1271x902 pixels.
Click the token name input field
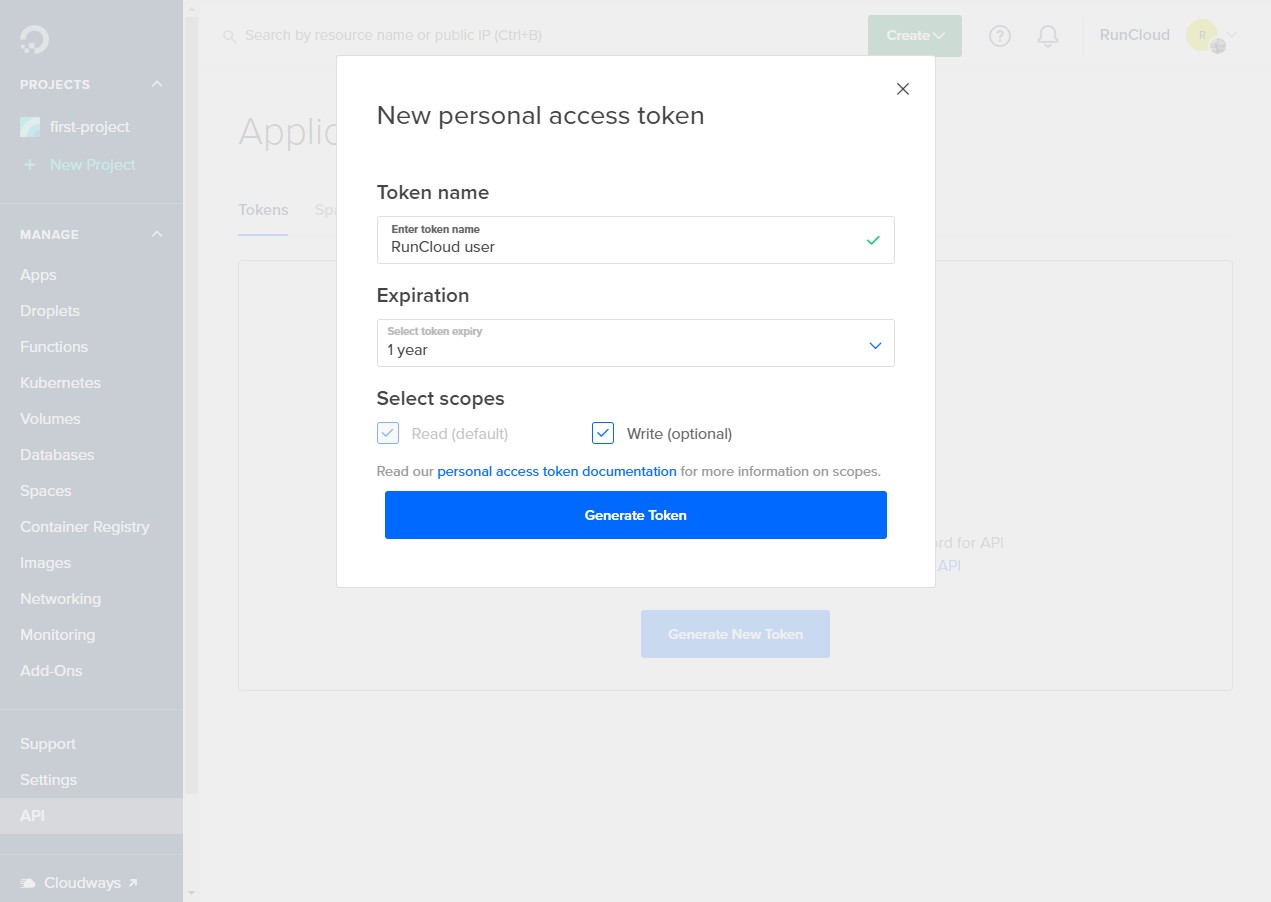(636, 240)
